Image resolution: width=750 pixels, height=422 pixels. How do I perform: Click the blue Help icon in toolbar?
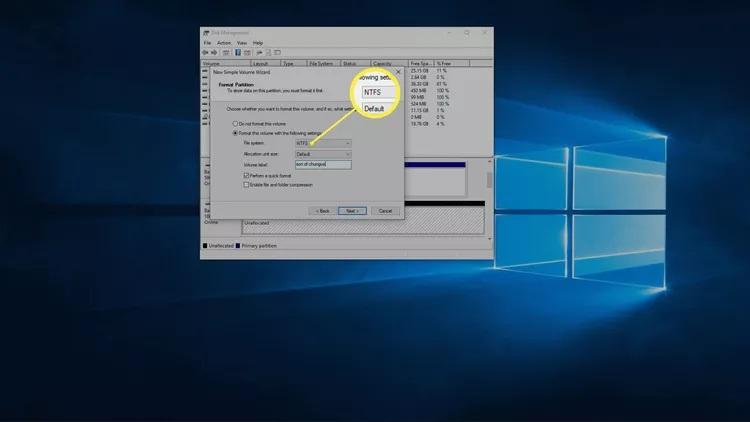coord(241,52)
